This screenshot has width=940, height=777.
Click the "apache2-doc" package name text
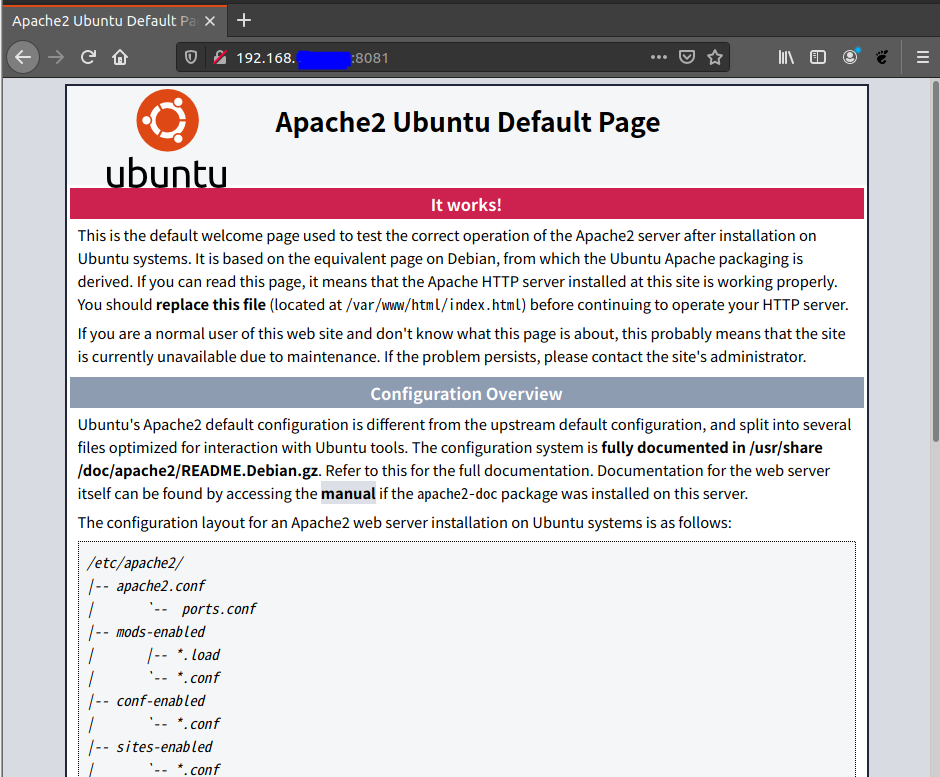[457, 494]
